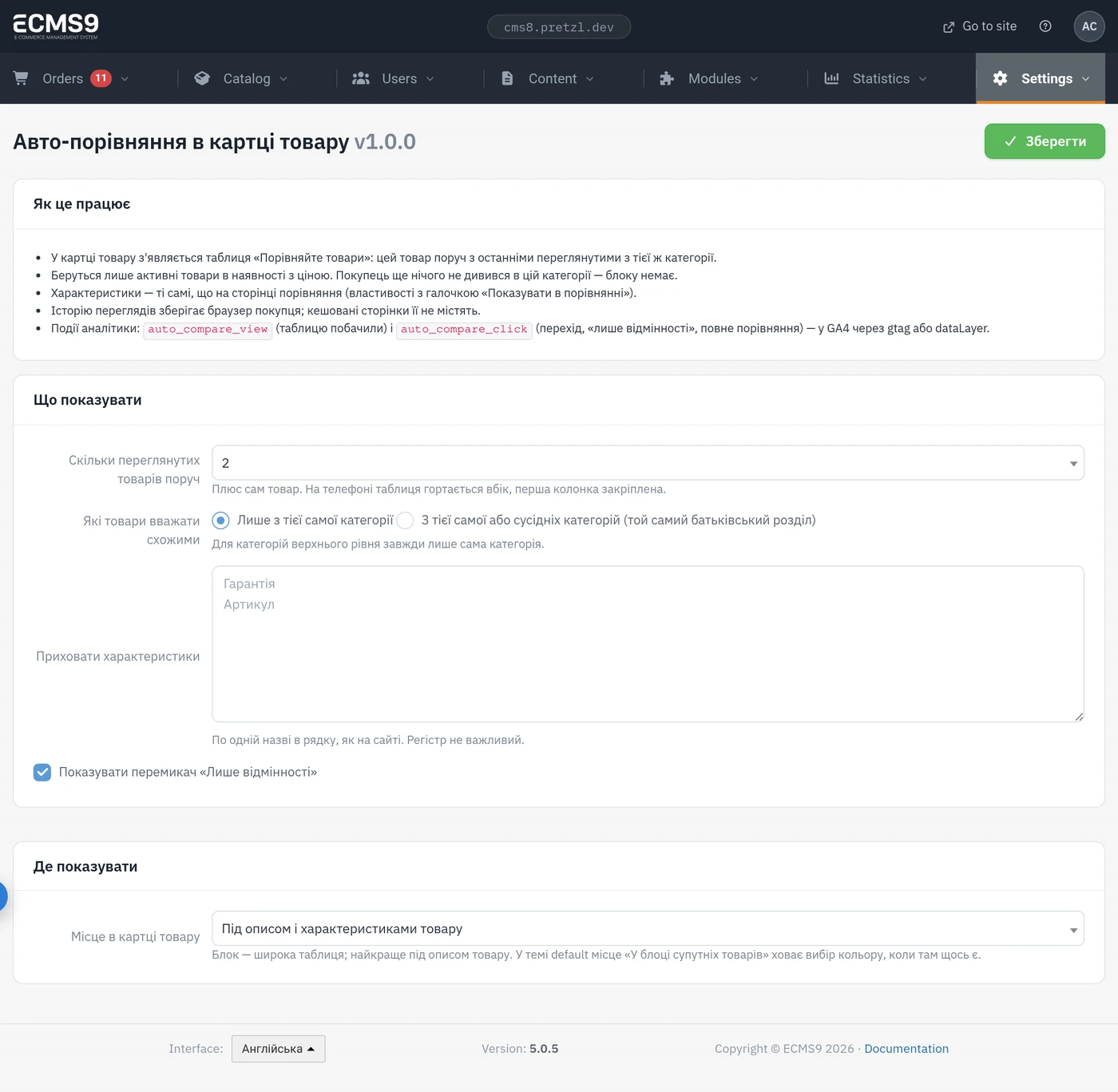Click into 'Приховати характеристики' text area
The width and height of the screenshot is (1118, 1092).
648,644
